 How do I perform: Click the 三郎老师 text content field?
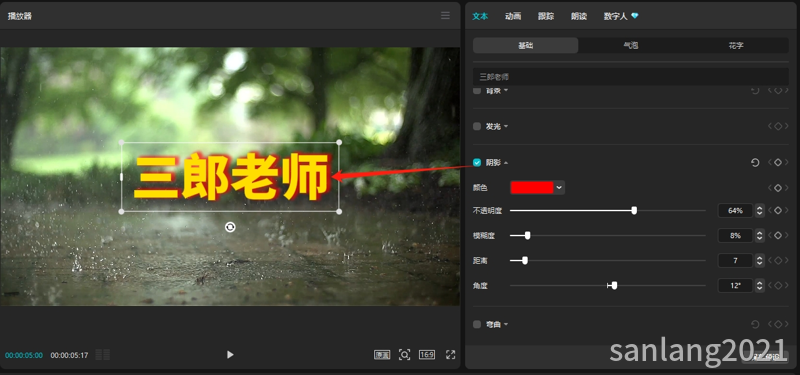coord(631,77)
